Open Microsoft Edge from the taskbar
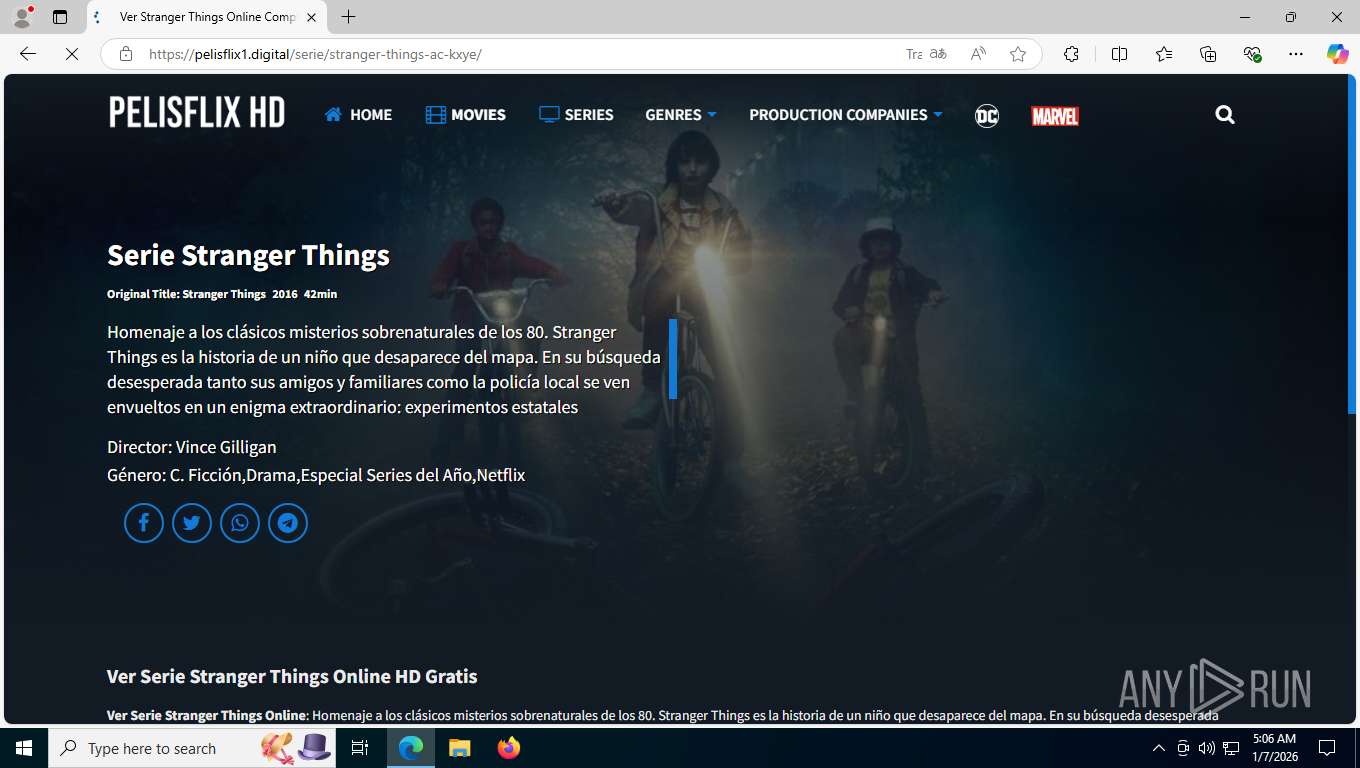The image size is (1360, 768). 411,748
